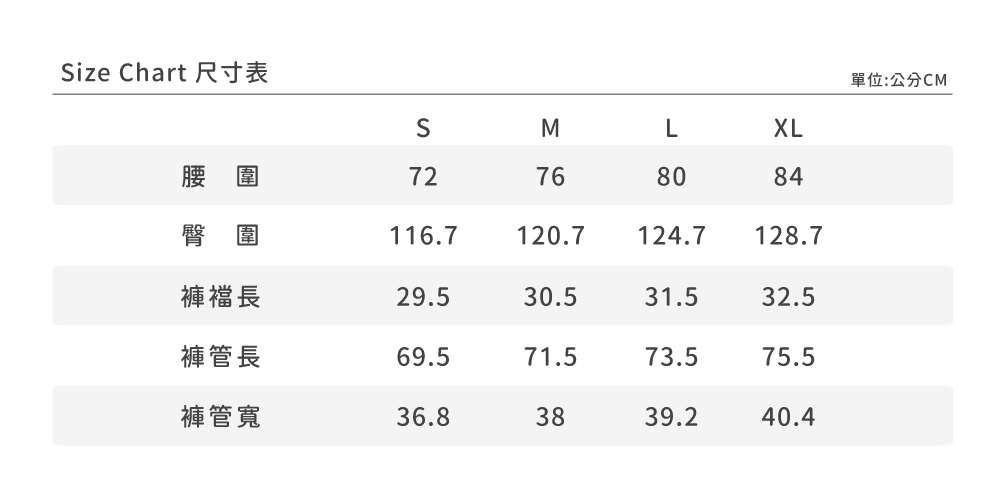This screenshot has height=500, width=1005.
Task: Select the M size column header
Action: pos(550,129)
